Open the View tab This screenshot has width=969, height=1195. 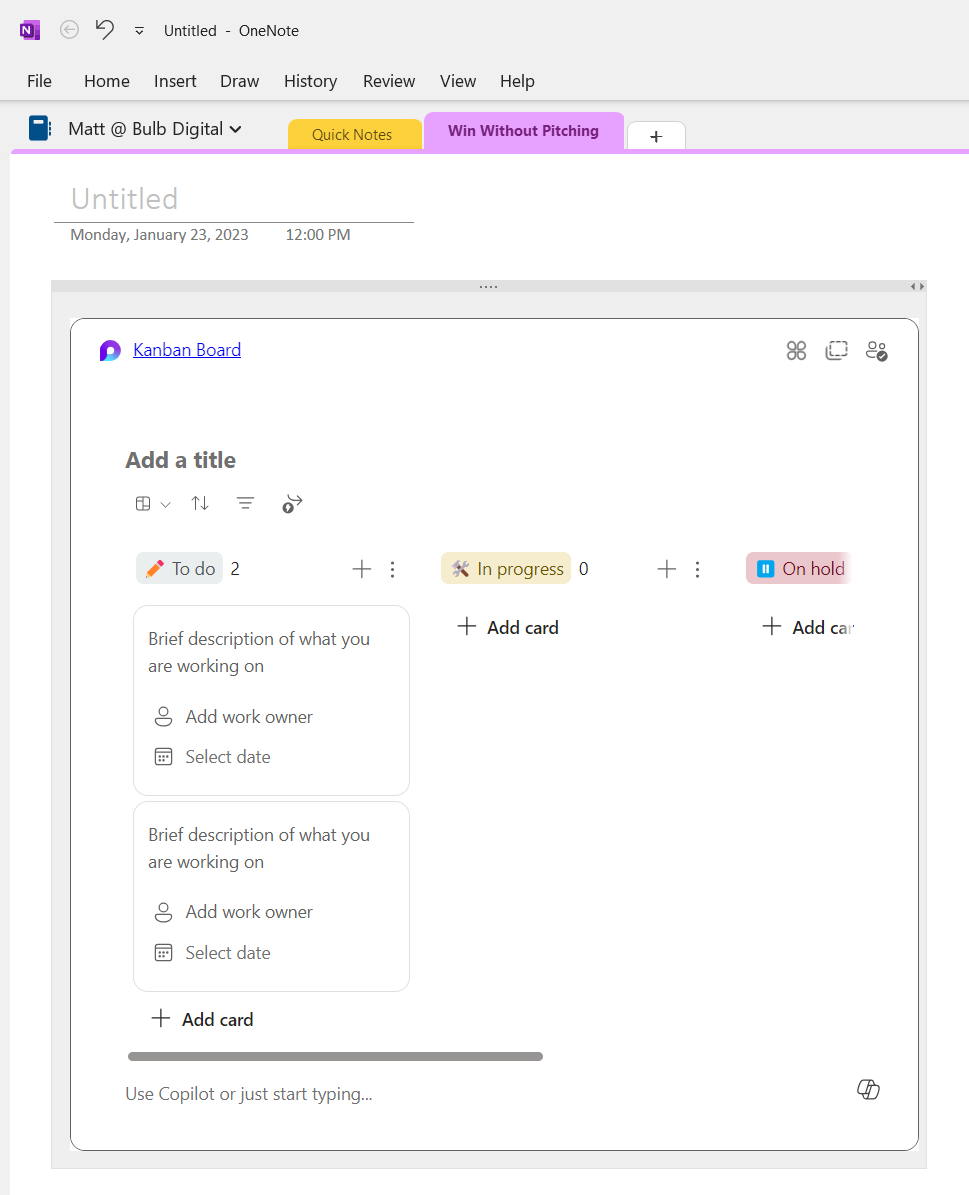(457, 82)
